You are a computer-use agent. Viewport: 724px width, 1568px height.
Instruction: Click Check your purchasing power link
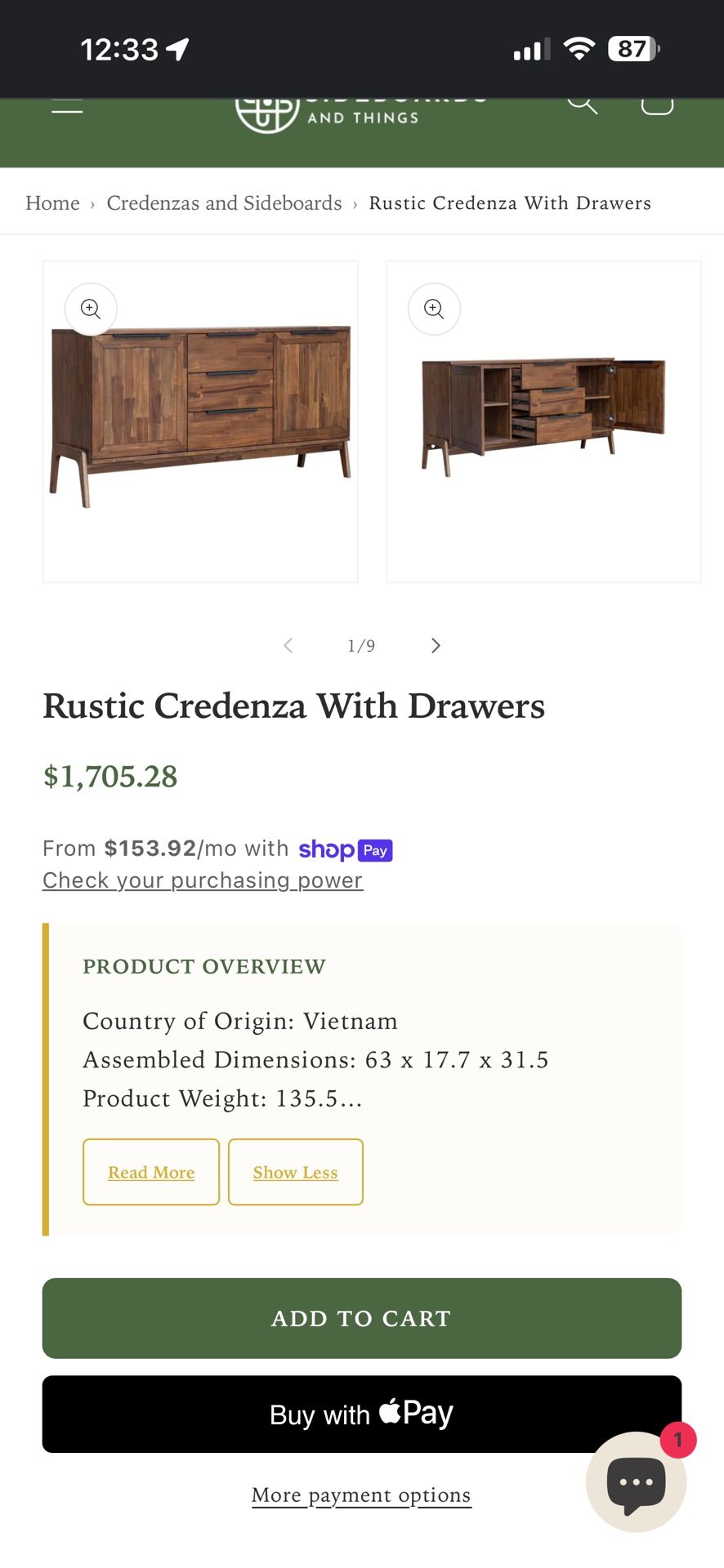[x=203, y=880]
